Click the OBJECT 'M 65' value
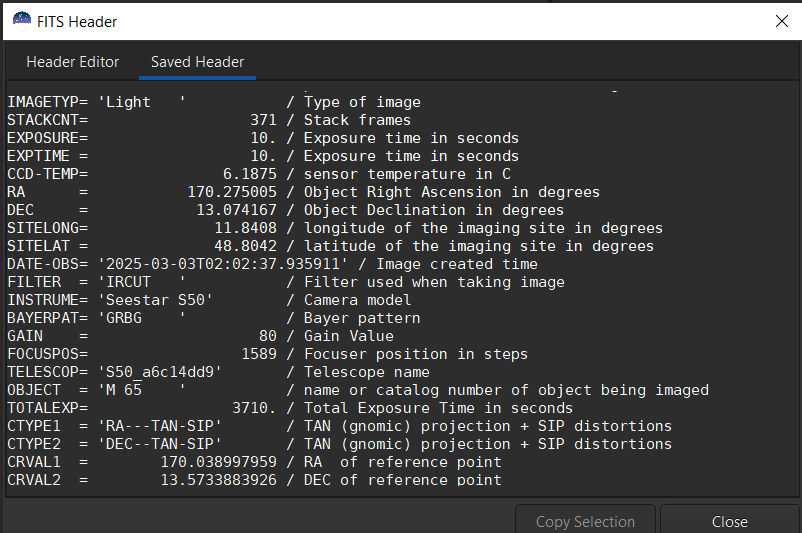The image size is (802, 533). tap(141, 390)
